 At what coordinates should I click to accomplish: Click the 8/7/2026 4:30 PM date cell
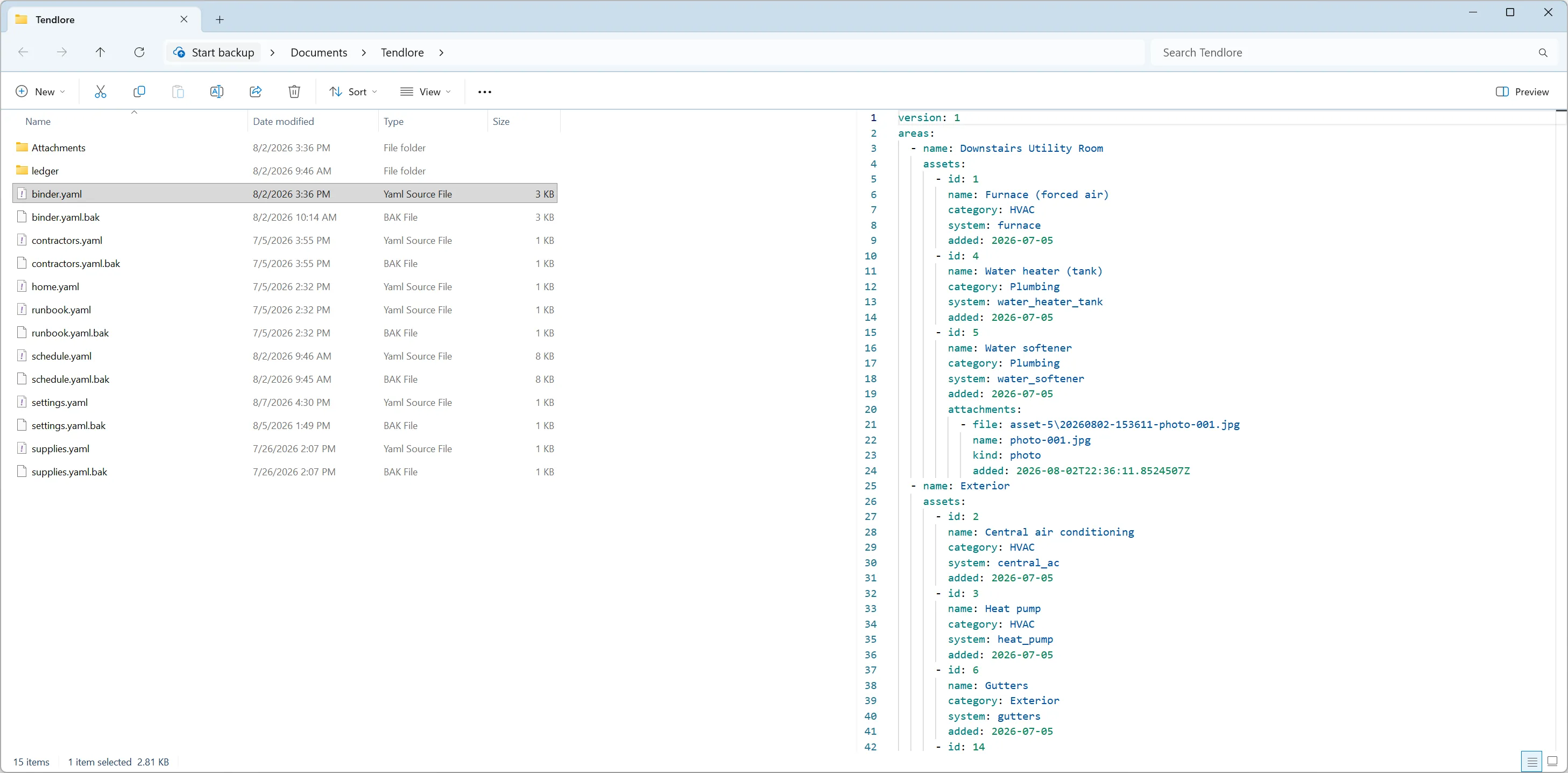(292, 402)
